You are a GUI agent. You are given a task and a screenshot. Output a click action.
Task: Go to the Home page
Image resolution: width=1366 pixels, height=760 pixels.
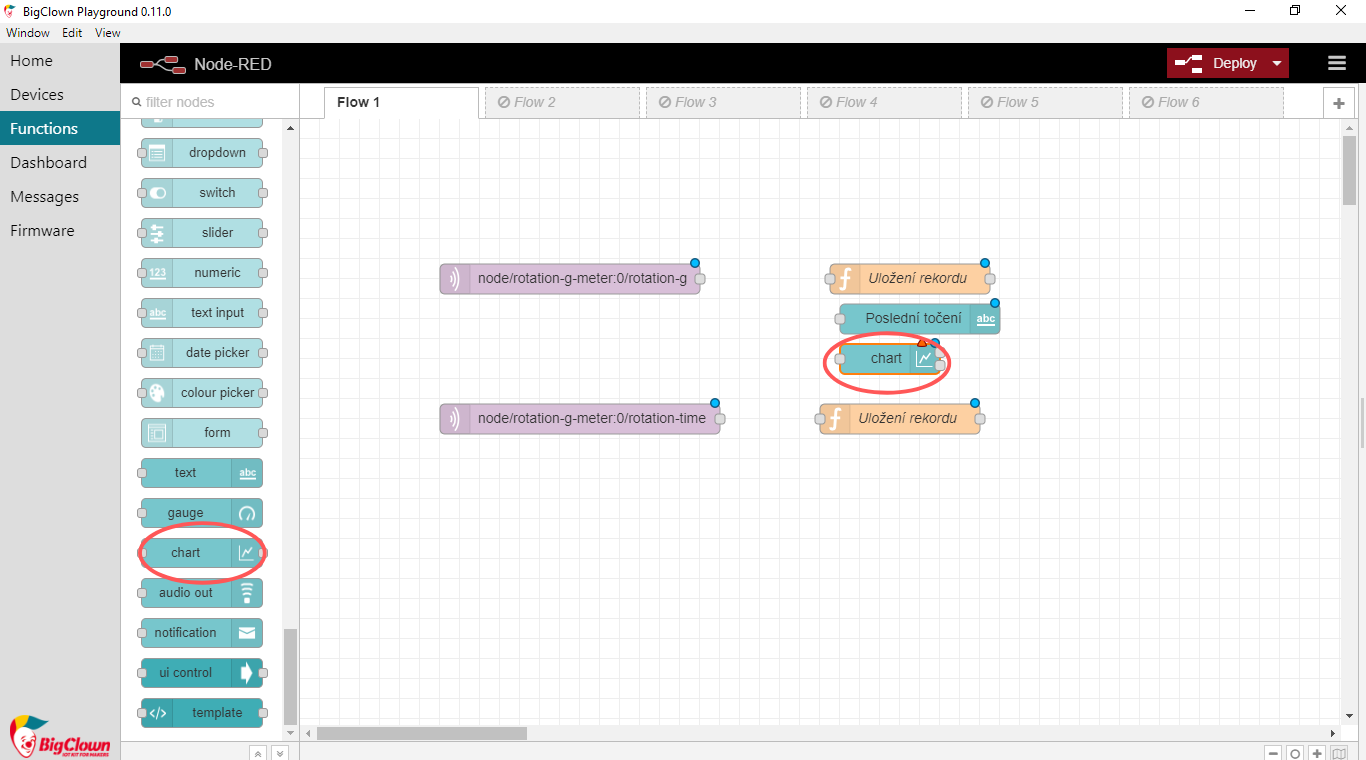point(60,61)
